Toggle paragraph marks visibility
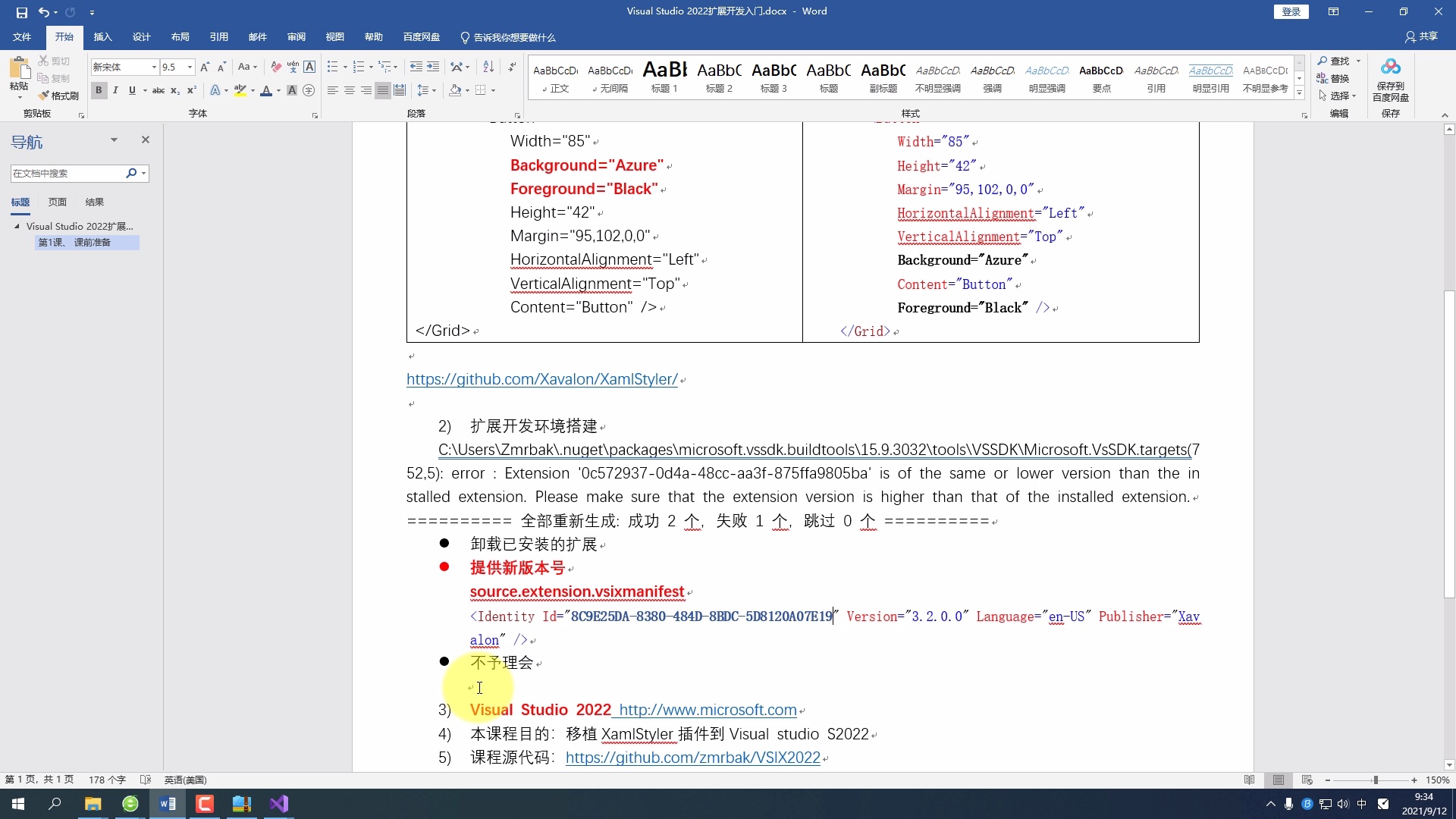This screenshot has height=819, width=1456. pos(513,67)
